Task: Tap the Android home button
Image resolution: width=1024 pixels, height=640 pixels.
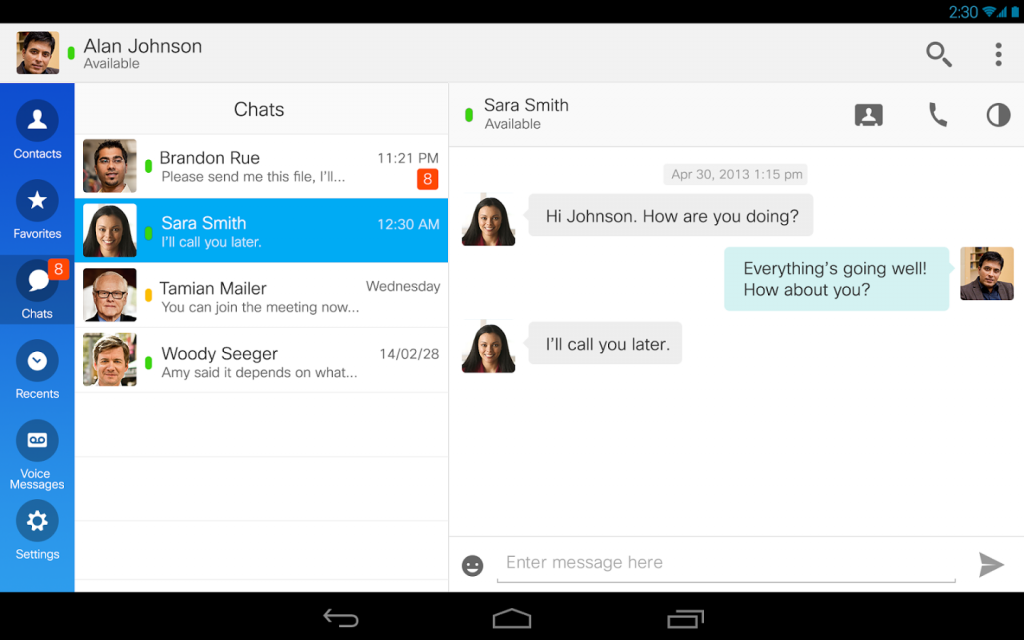Action: point(511,618)
